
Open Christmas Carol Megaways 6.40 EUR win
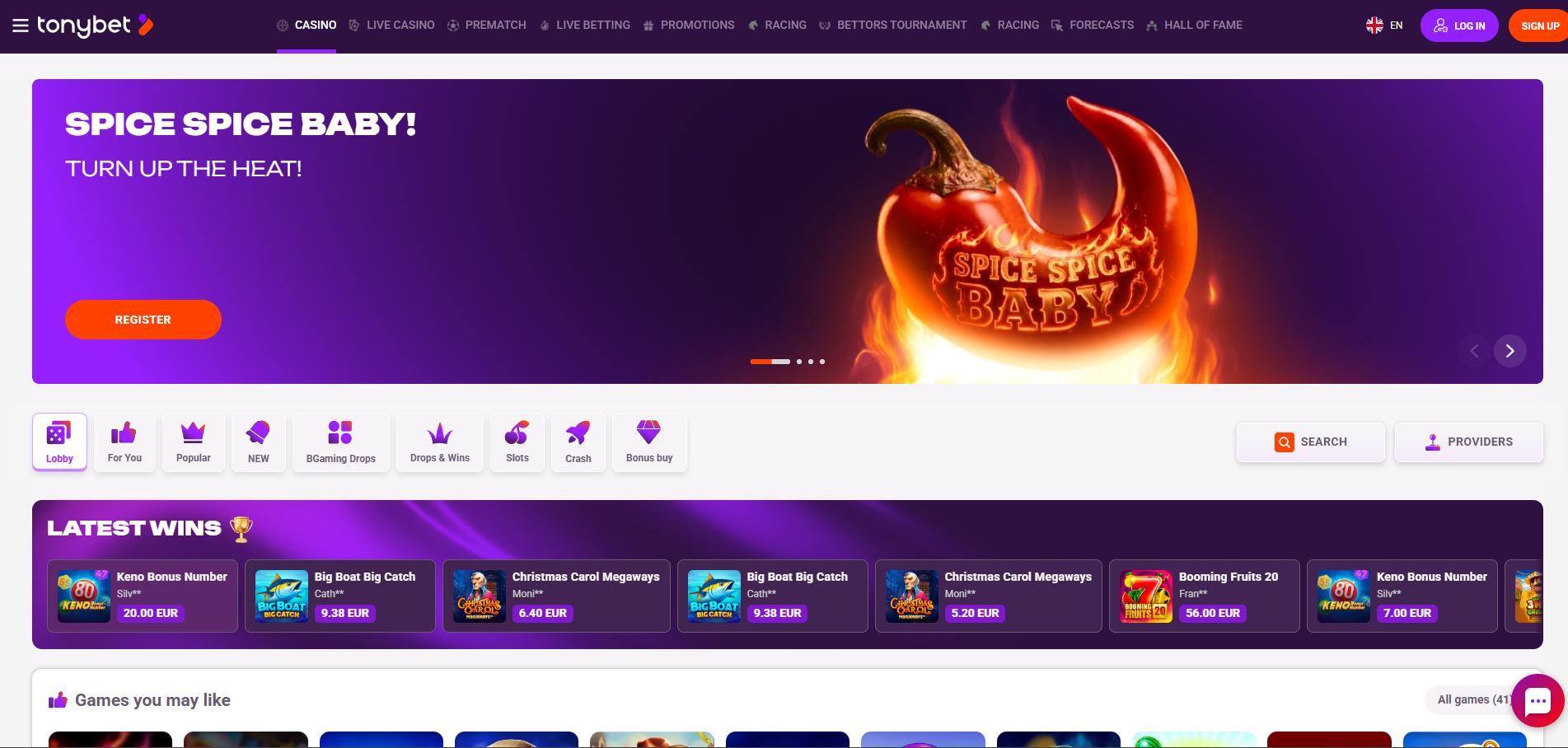pyautogui.click(x=557, y=596)
